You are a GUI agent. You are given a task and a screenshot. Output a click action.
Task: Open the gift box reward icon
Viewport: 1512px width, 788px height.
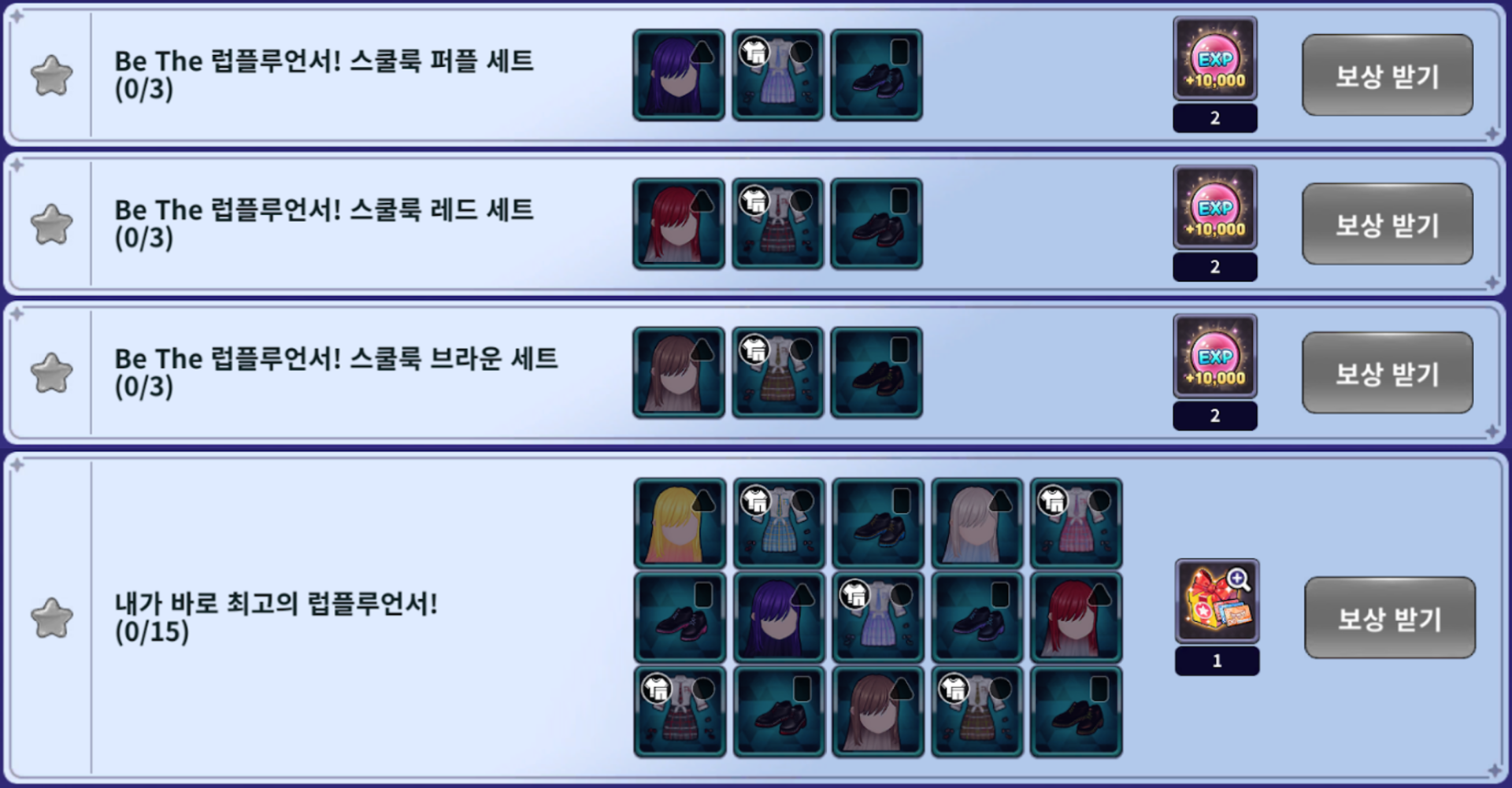click(1217, 601)
